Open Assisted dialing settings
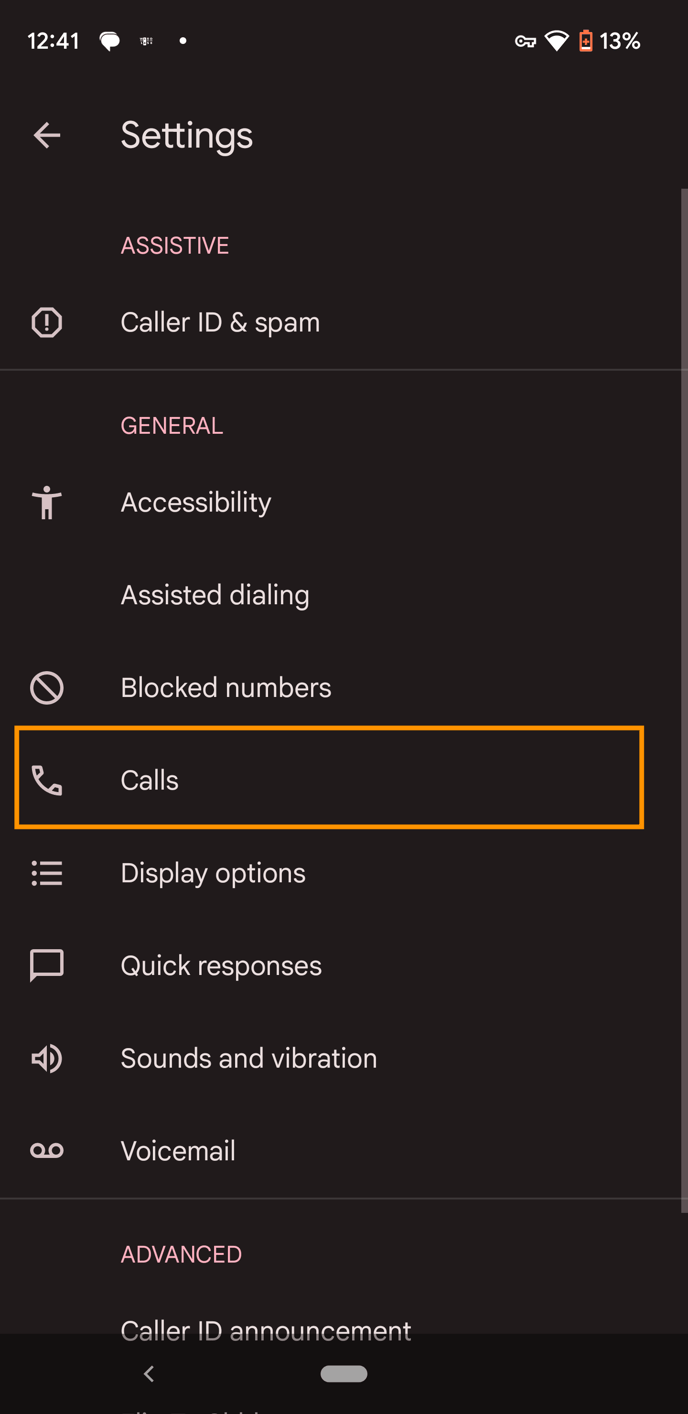Screen dimensions: 688x1414 point(215,595)
